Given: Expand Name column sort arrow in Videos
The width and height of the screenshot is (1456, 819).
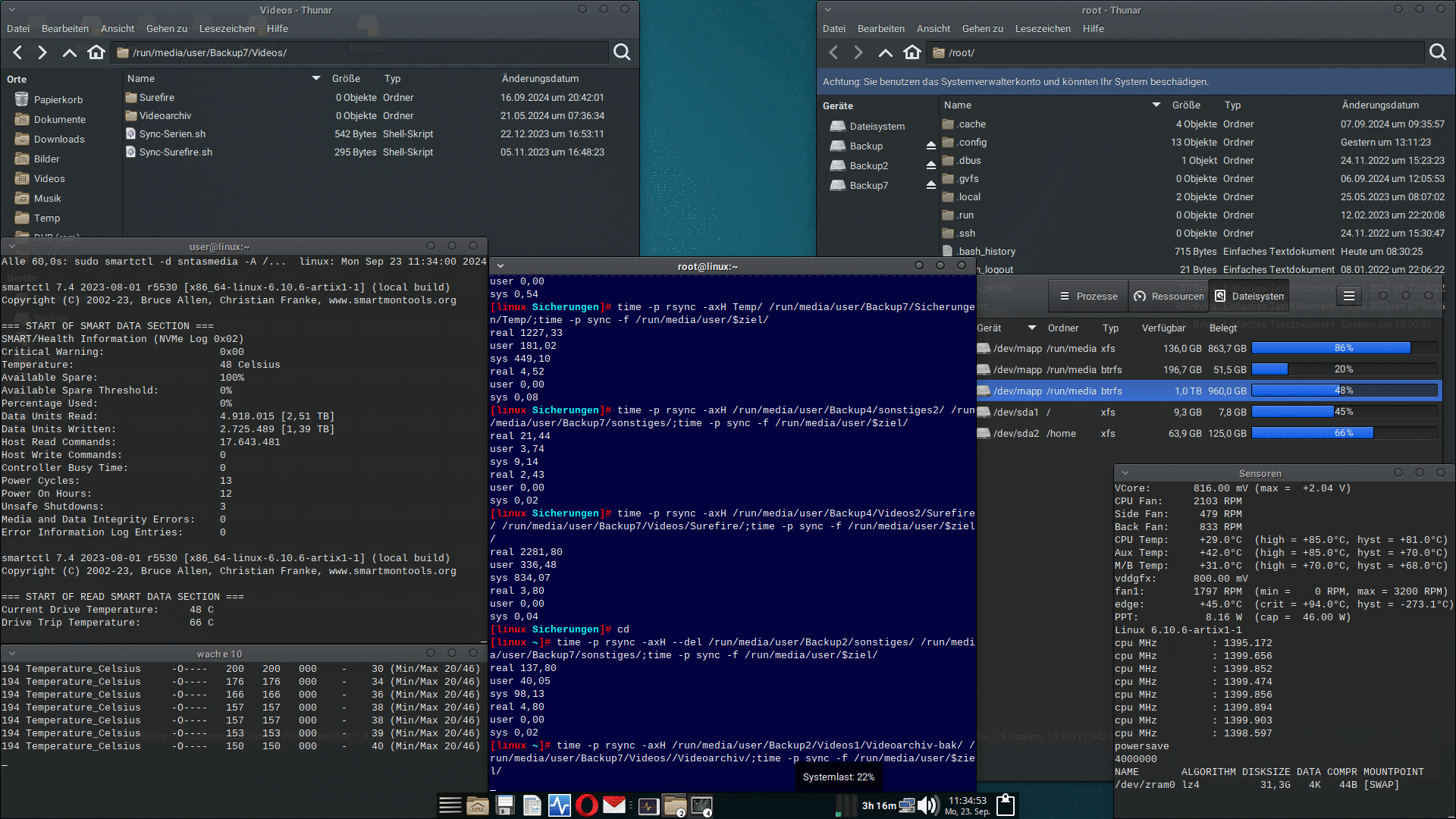Looking at the screenshot, I should tap(315, 79).
